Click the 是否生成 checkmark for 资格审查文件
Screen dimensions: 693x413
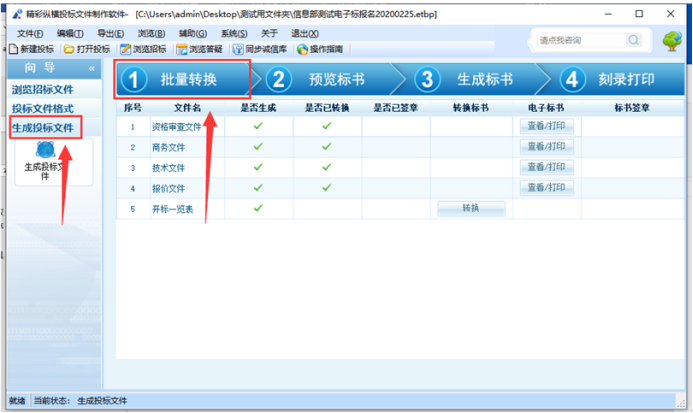[x=258, y=126]
